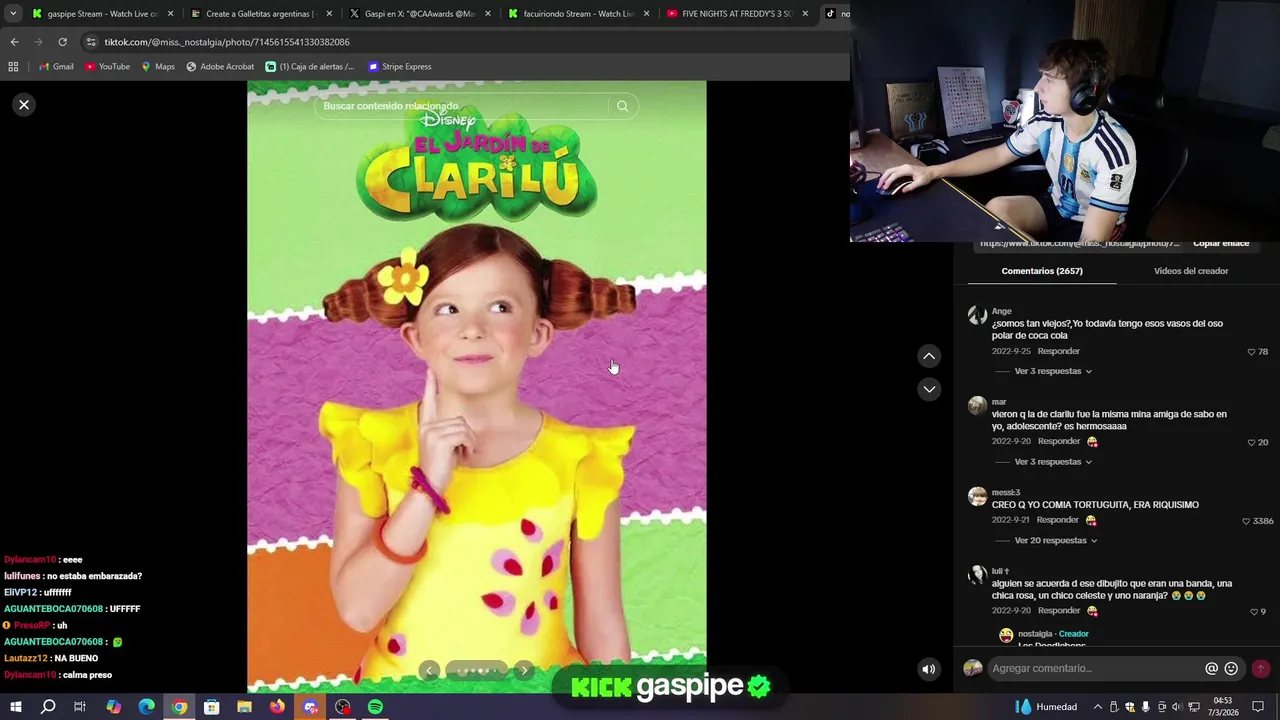Click the search magnifier in TikTok search bar
This screenshot has width=1280, height=720.
coord(622,106)
